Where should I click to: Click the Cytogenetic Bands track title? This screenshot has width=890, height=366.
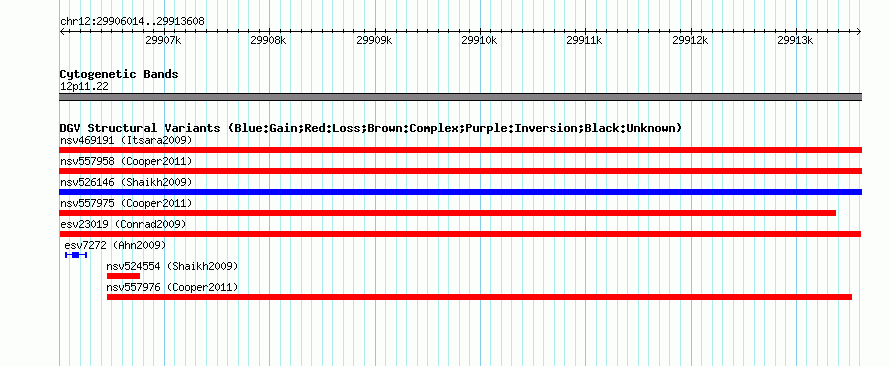pos(119,74)
